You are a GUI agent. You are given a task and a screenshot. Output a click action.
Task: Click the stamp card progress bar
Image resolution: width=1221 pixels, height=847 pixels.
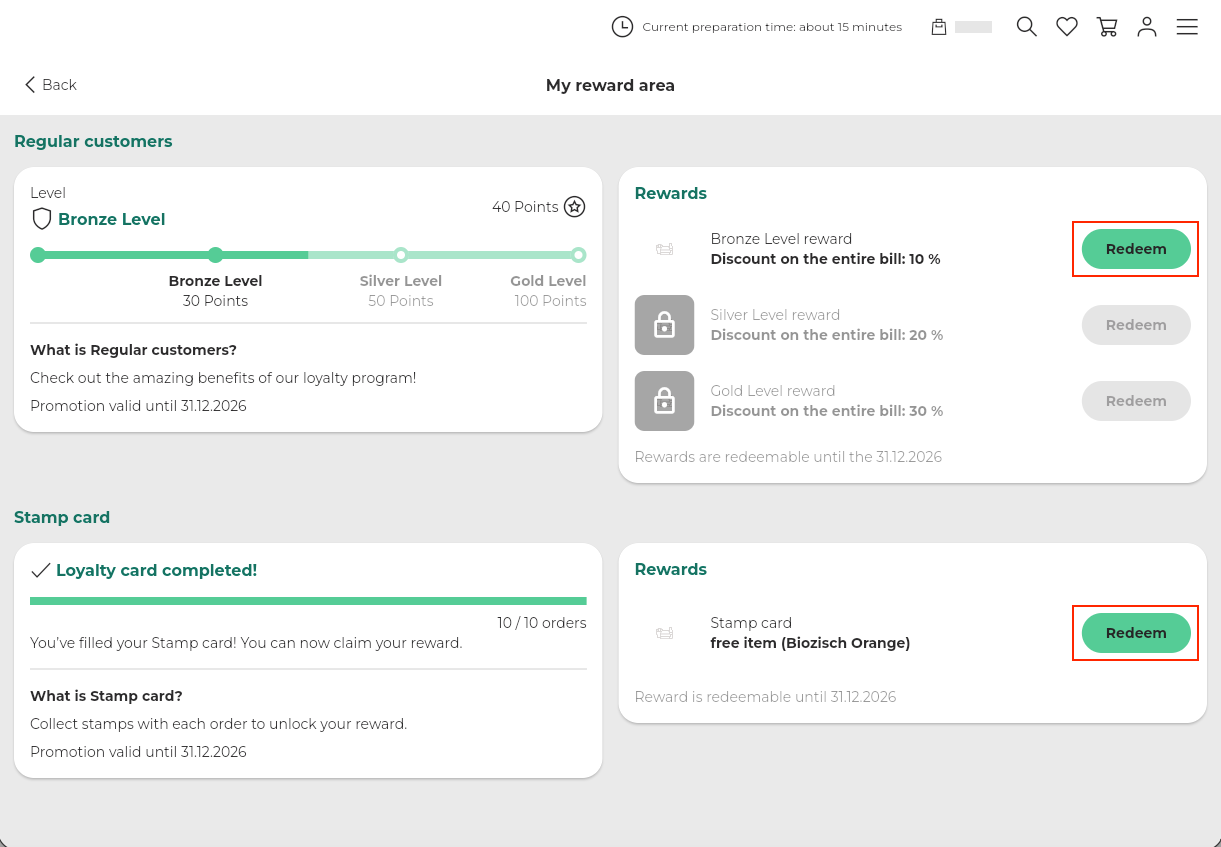pyautogui.click(x=308, y=601)
